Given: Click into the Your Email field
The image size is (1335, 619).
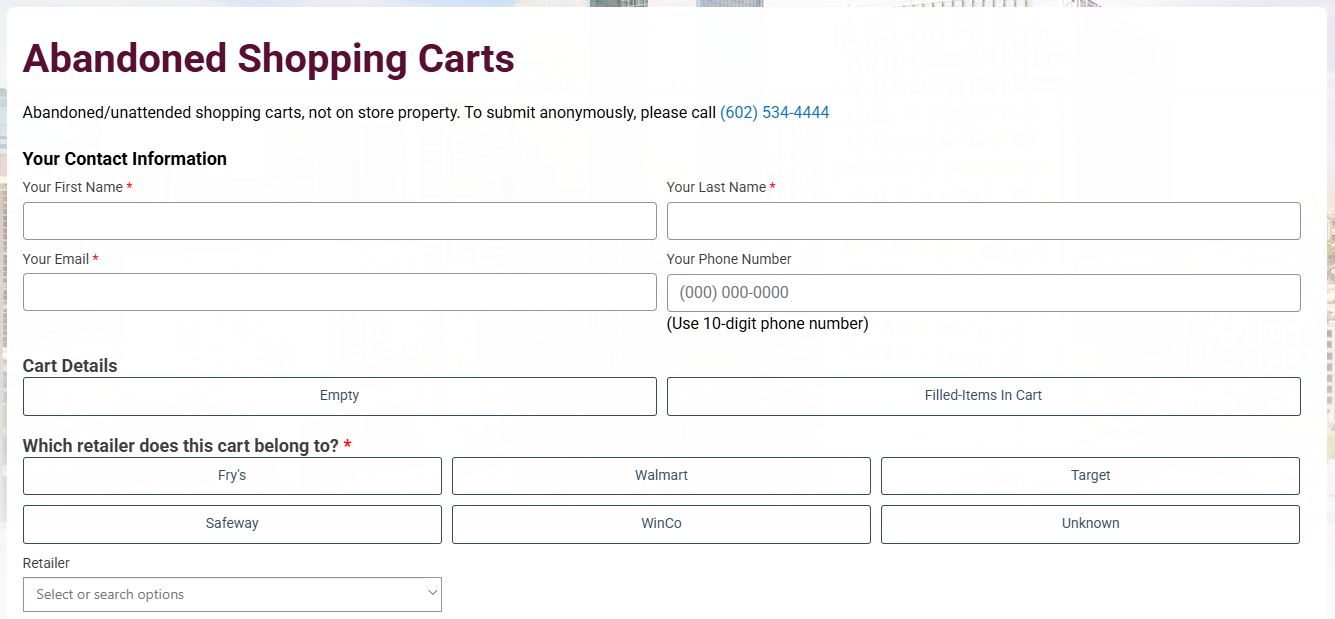Looking at the screenshot, I should [x=339, y=292].
